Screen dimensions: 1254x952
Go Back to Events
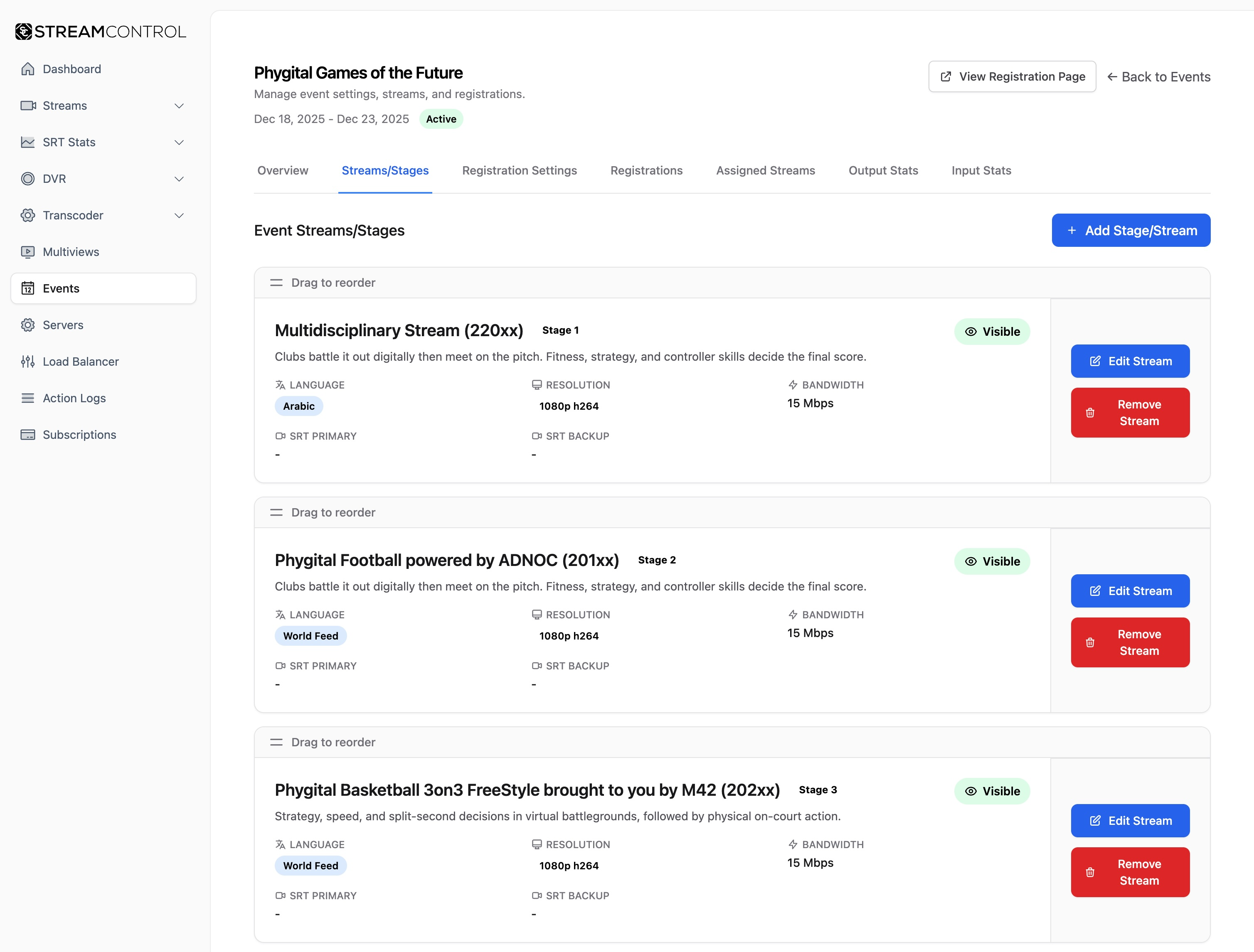coord(1159,76)
